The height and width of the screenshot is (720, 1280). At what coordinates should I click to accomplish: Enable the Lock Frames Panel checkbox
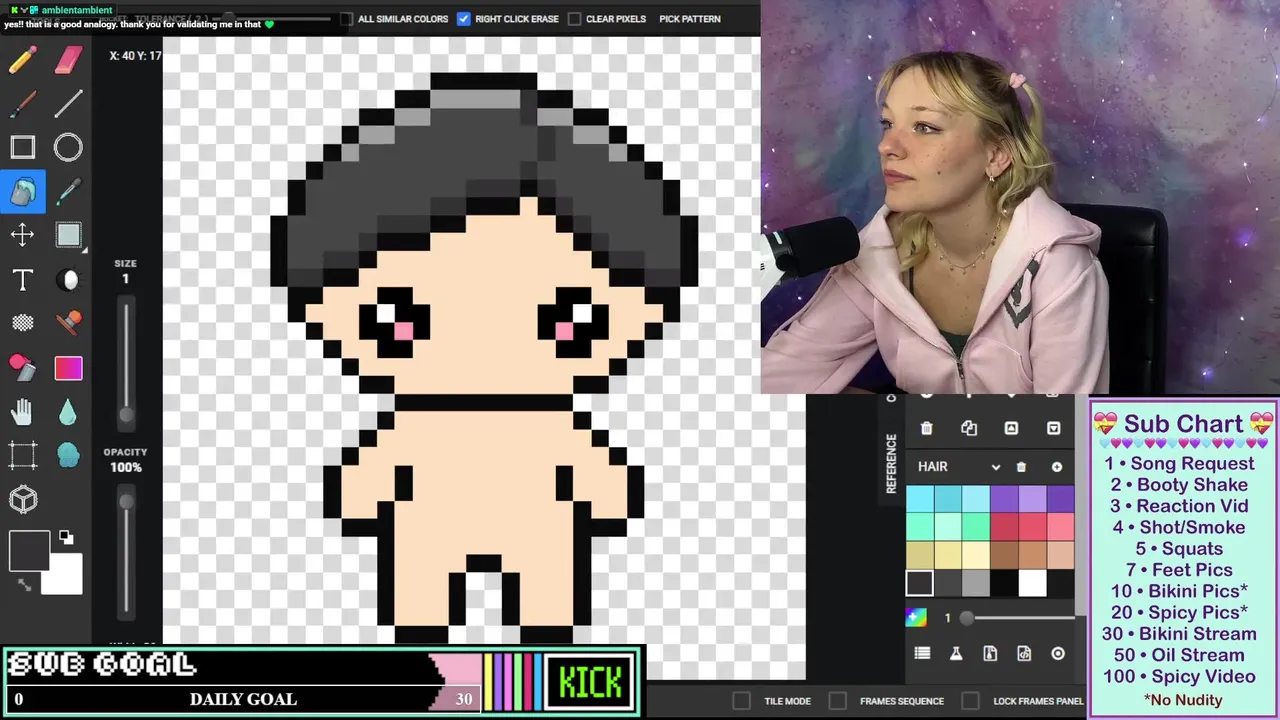970,701
